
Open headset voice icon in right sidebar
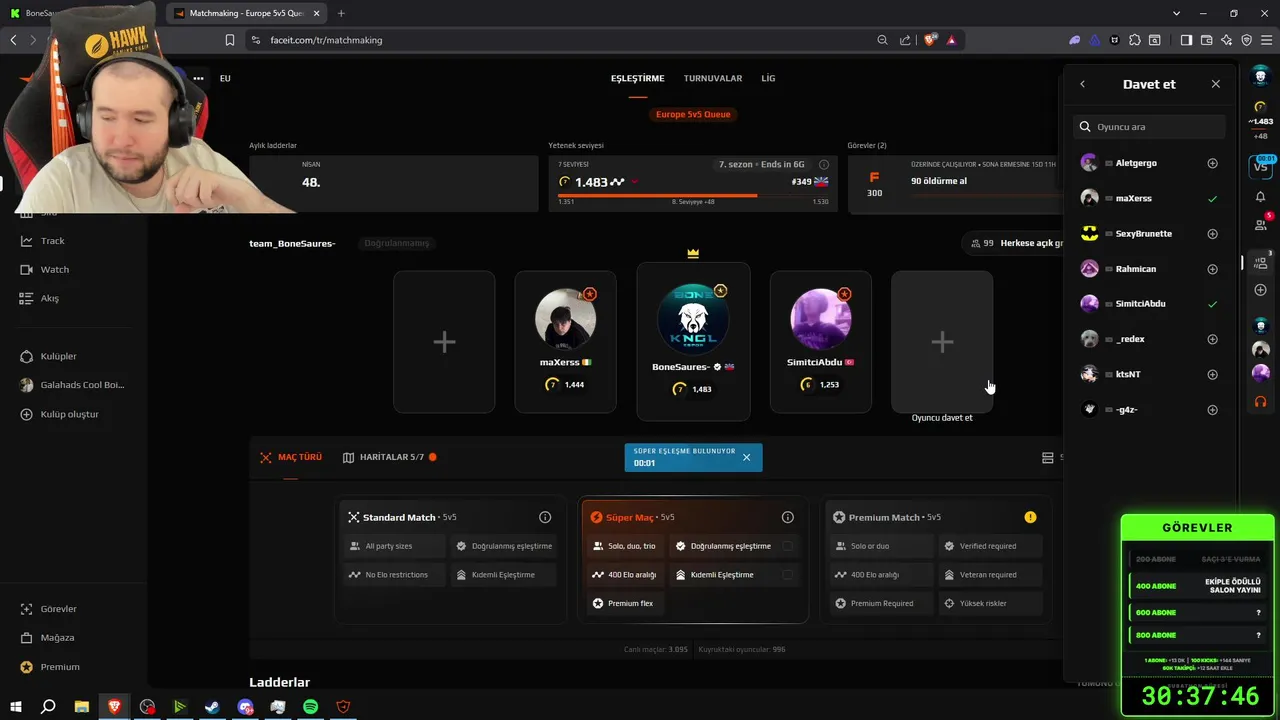(1260, 401)
